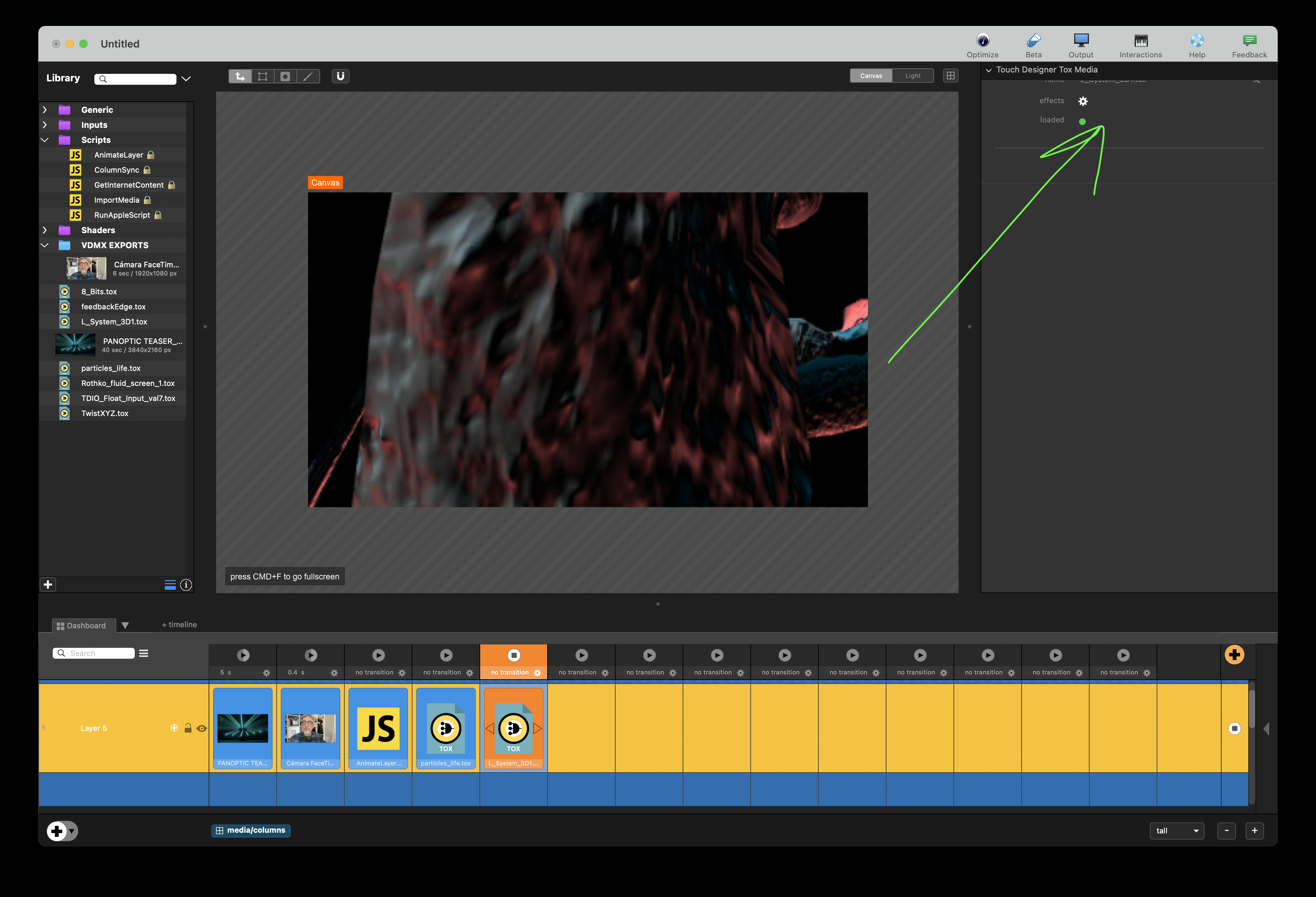Click the magnet snapping icon
This screenshot has height=897, width=1316.
click(340, 76)
